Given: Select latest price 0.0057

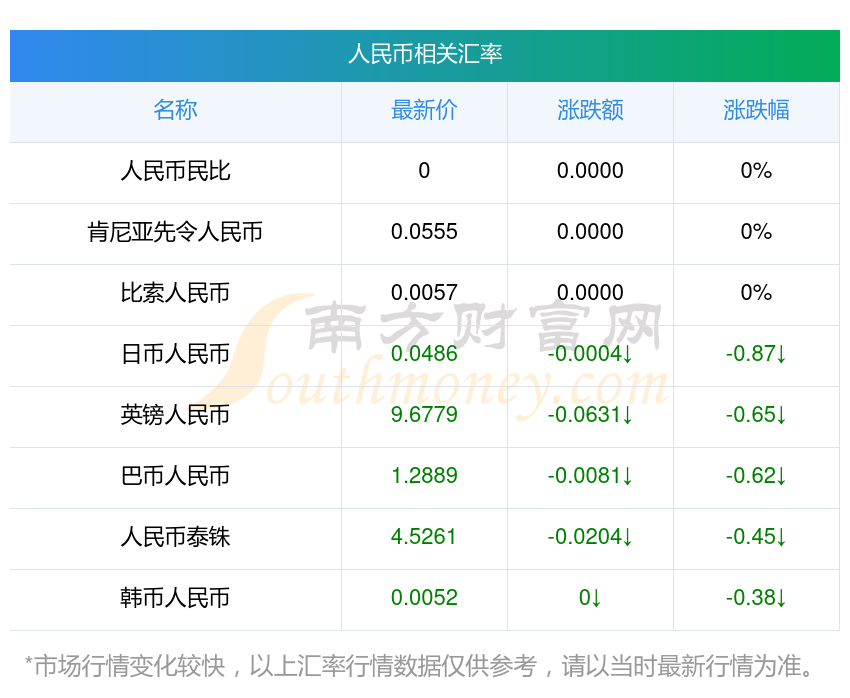Looking at the screenshot, I should (x=424, y=293).
